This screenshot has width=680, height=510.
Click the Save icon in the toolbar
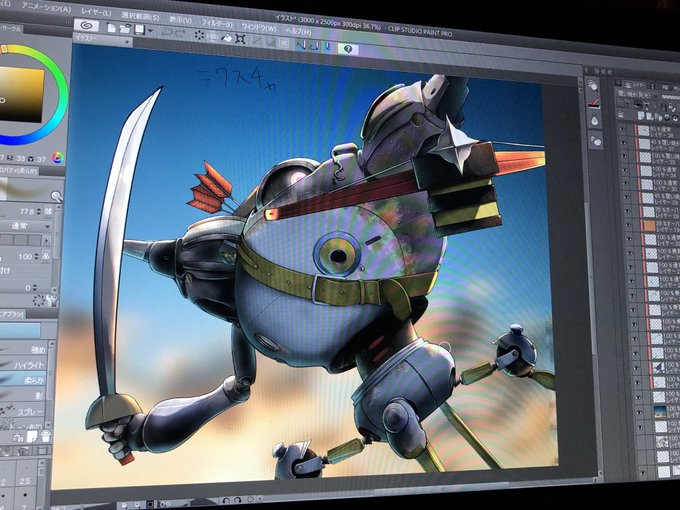tap(139, 29)
